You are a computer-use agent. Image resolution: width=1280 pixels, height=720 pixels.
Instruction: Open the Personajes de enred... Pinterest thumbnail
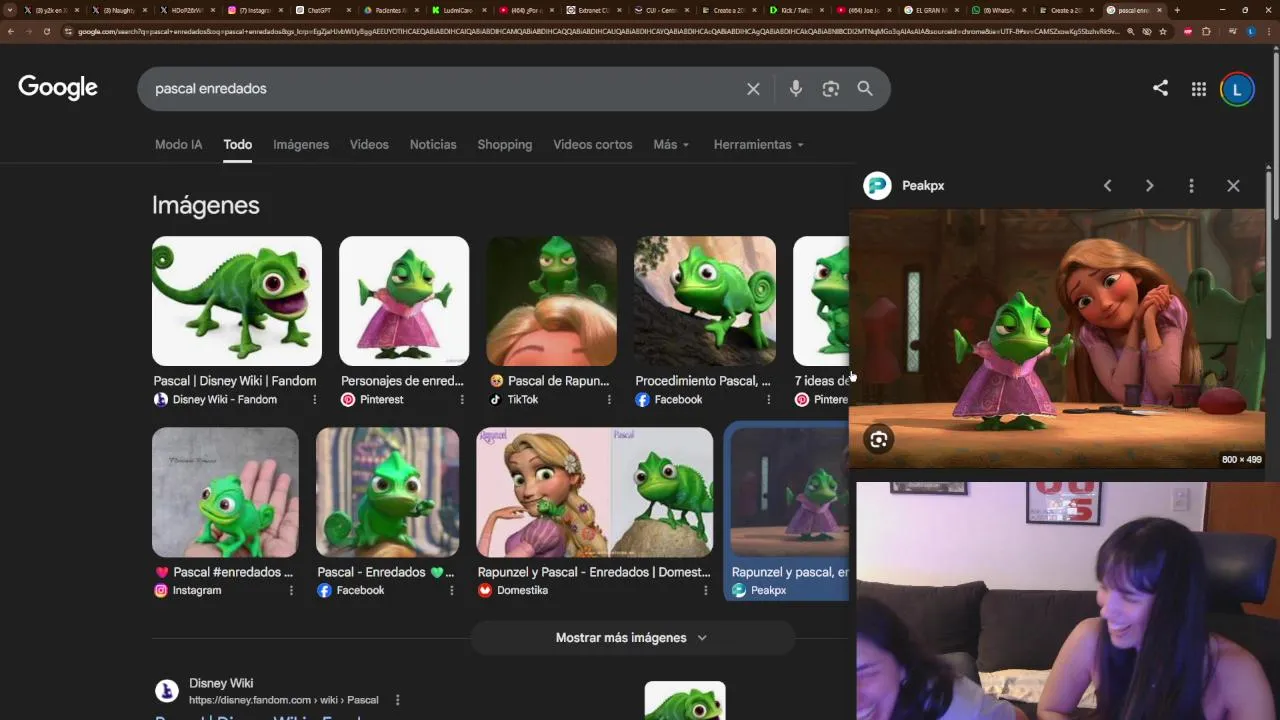[404, 301]
